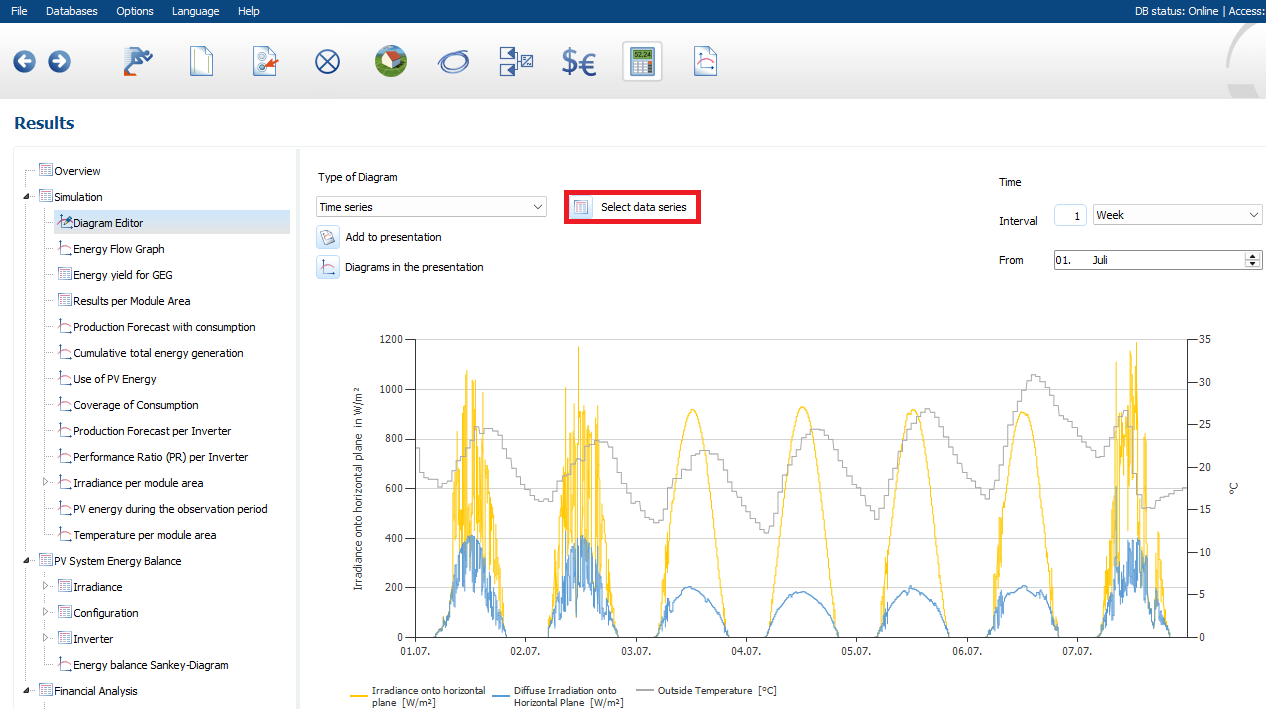Open the presentation diagram page icon

pos(705,62)
